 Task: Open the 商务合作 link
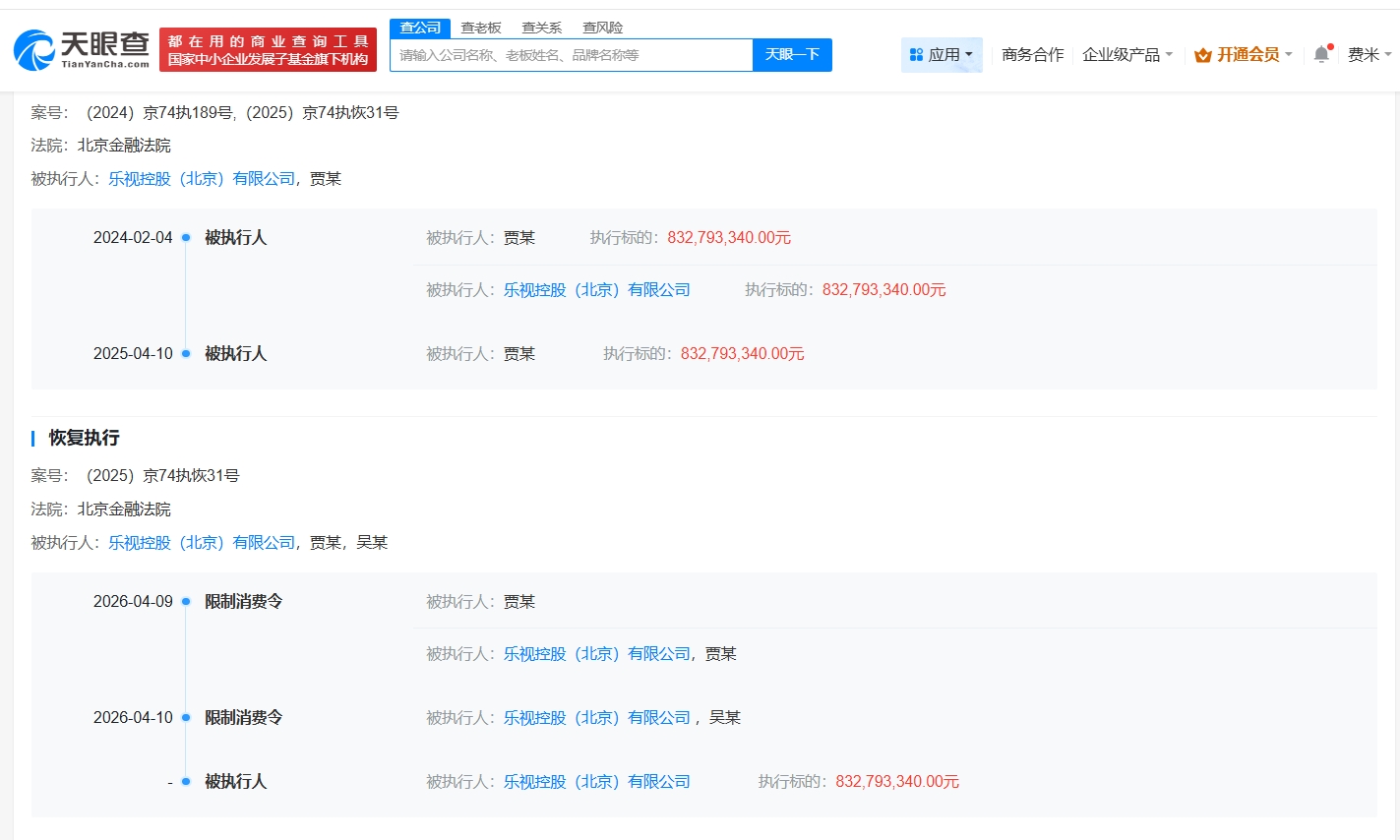point(1032,55)
